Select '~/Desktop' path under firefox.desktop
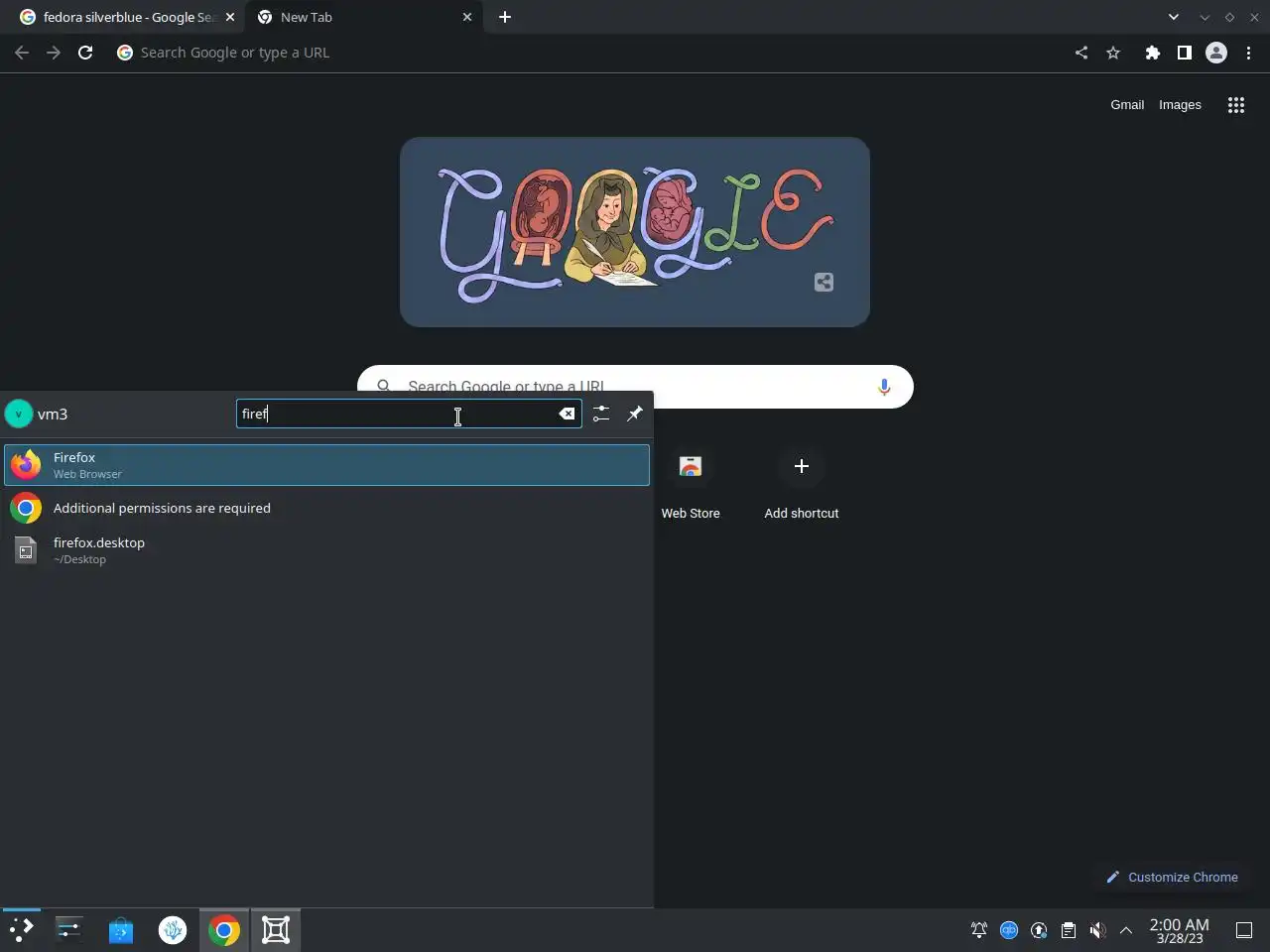Image resolution: width=1270 pixels, height=952 pixels. pyautogui.click(x=79, y=559)
